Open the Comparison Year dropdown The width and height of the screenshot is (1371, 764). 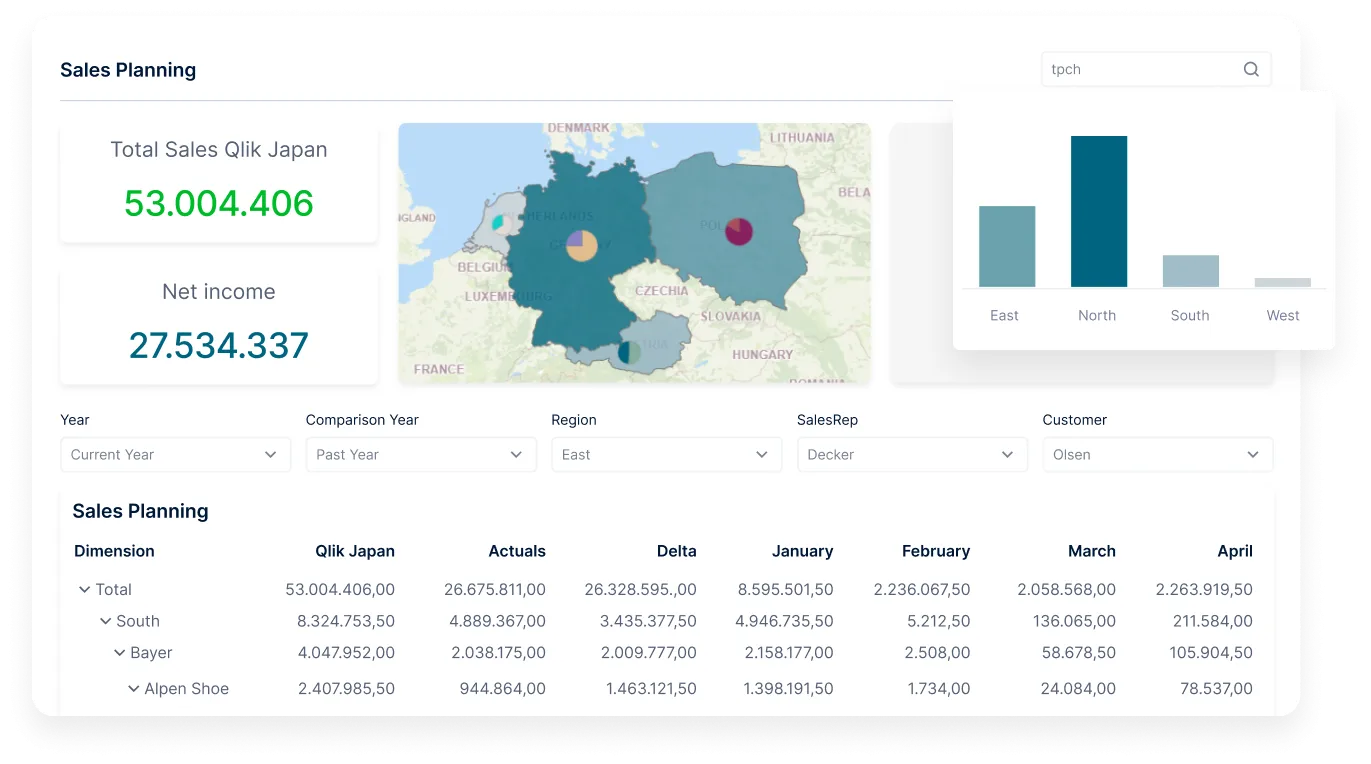[x=421, y=454]
